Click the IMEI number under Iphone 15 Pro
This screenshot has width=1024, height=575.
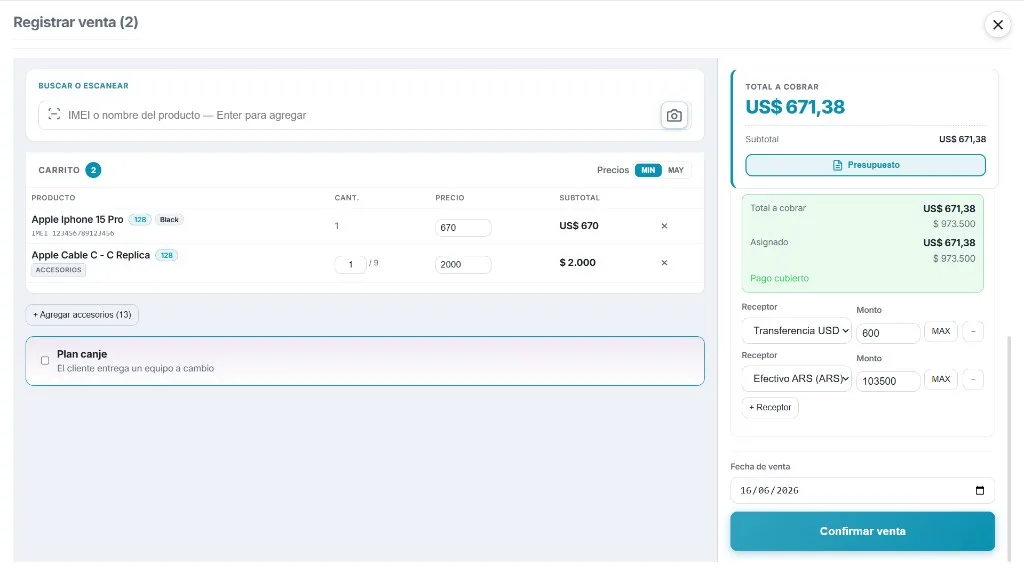(72, 233)
